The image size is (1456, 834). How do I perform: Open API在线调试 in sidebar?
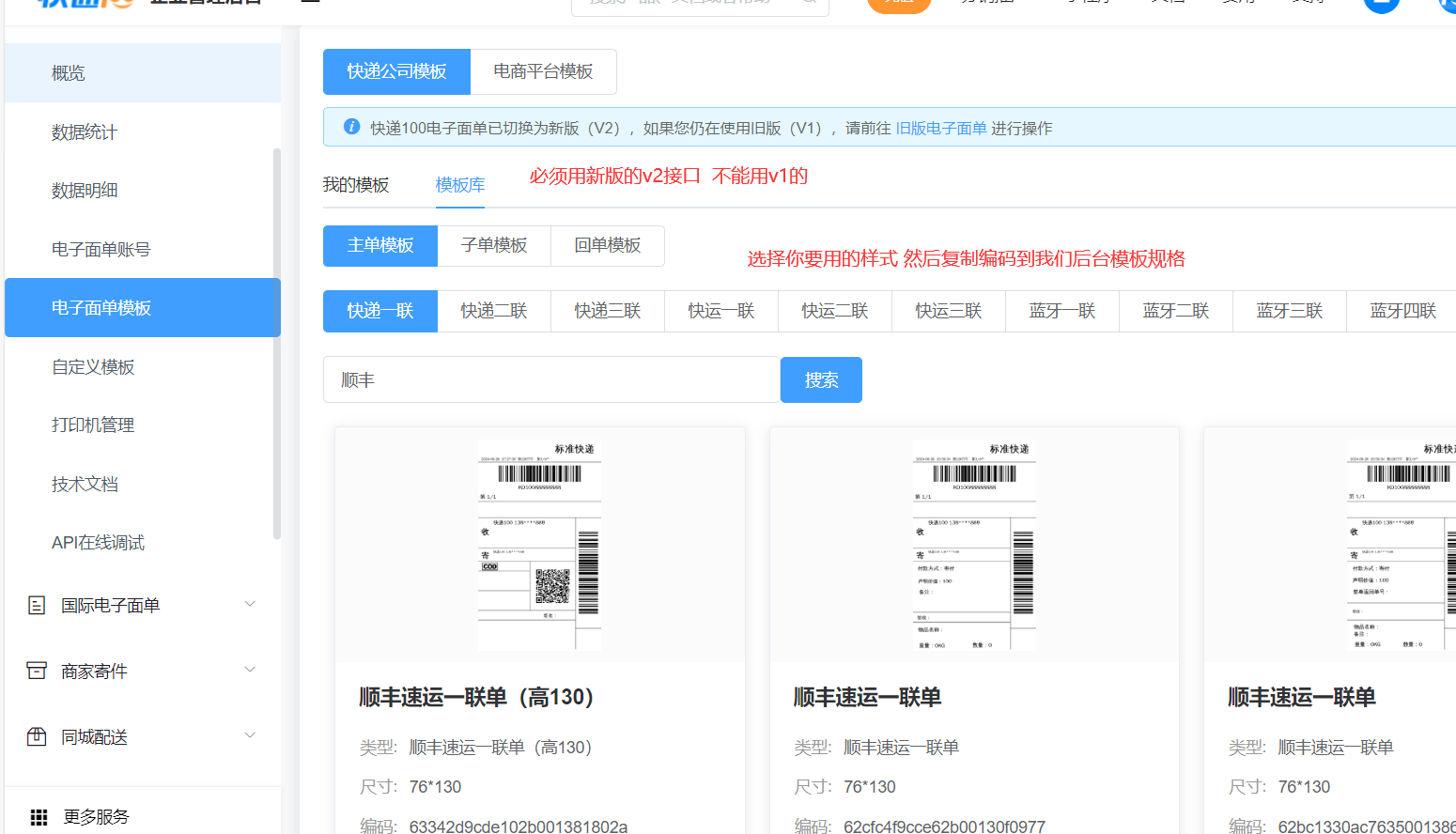coord(98,543)
